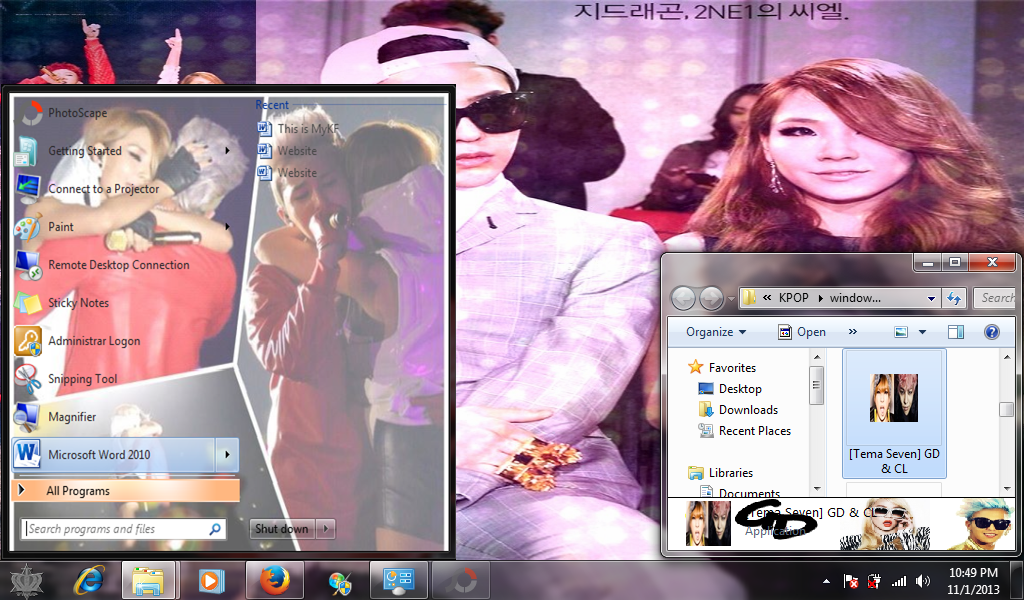Image resolution: width=1024 pixels, height=600 pixels.
Task: Click Open in Explorer toolbar
Action: [x=802, y=332]
